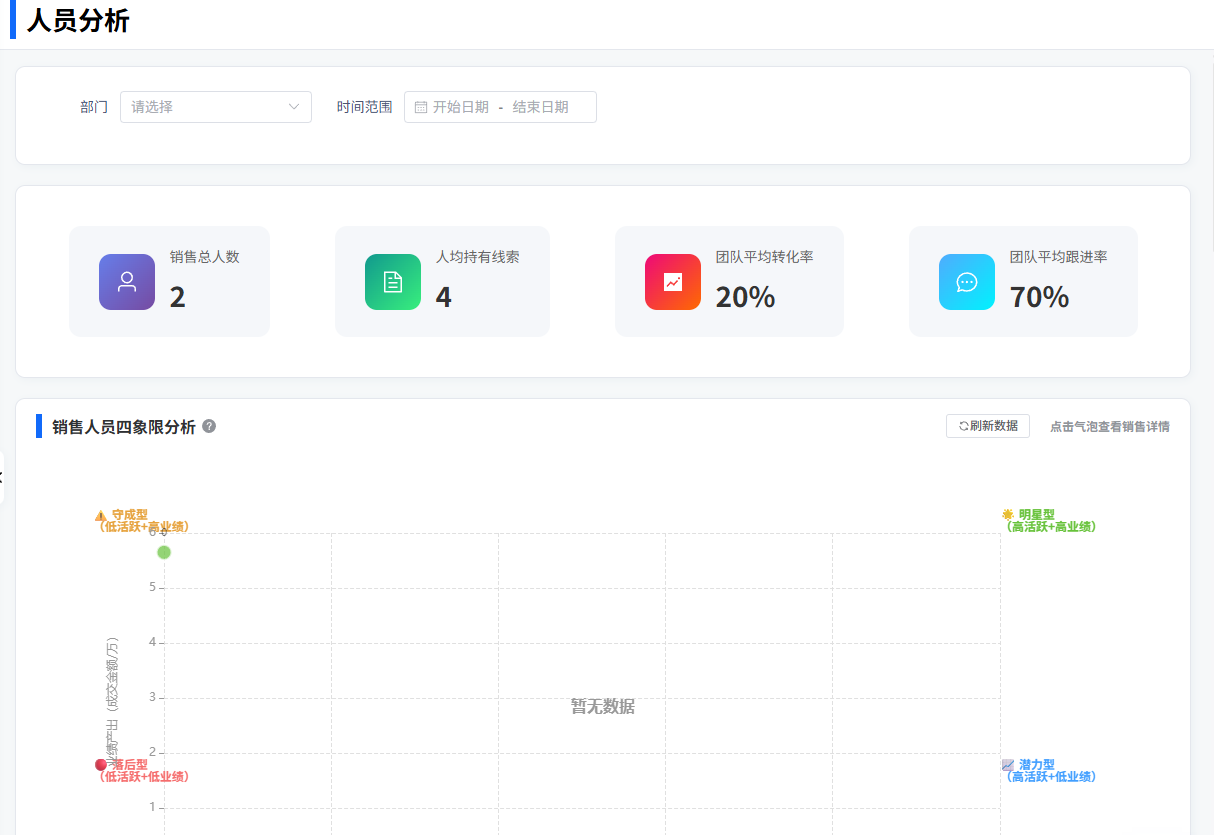Select the 开始日期 start date field
This screenshot has width=1214, height=835.
click(461, 107)
